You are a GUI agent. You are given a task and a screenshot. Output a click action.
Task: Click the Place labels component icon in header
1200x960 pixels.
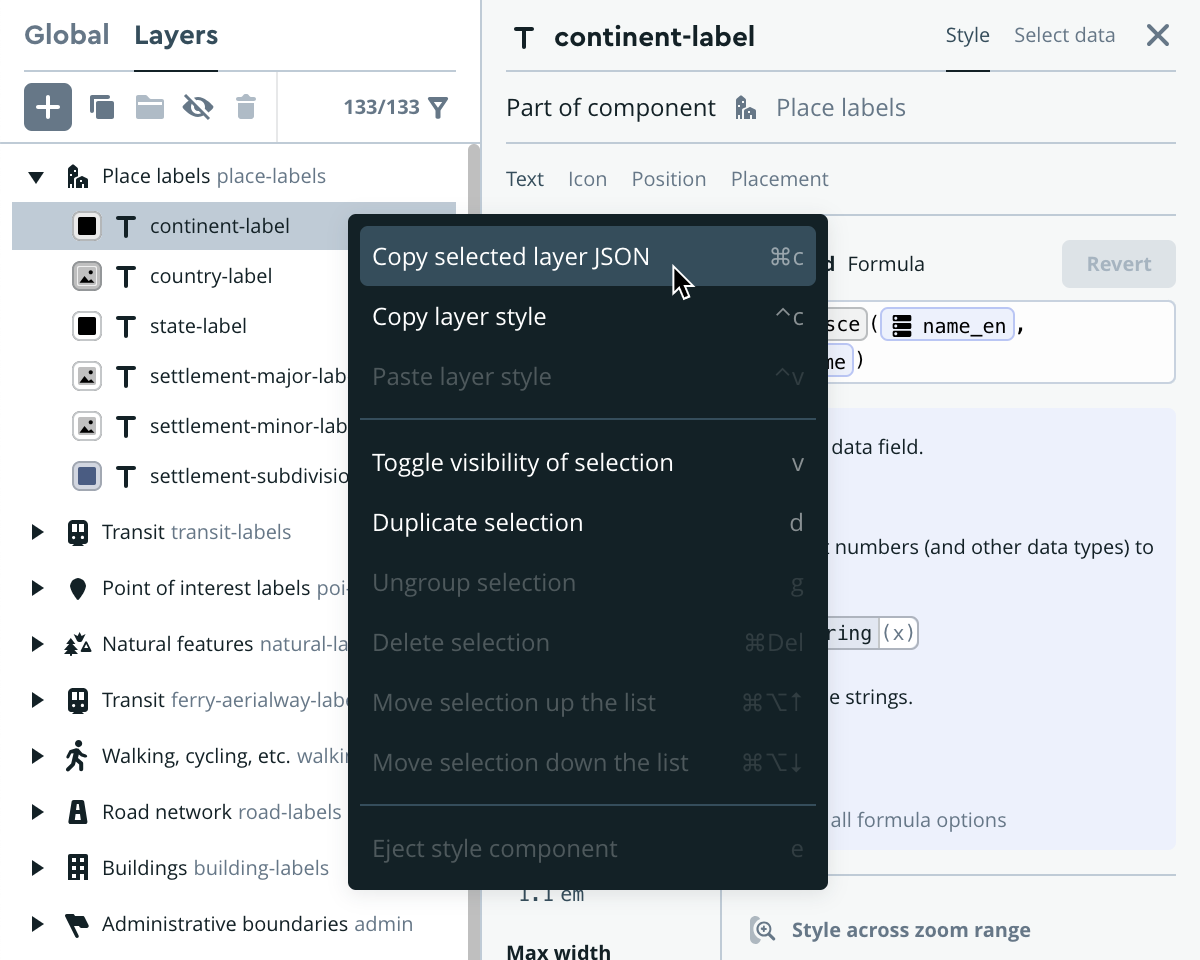click(744, 107)
